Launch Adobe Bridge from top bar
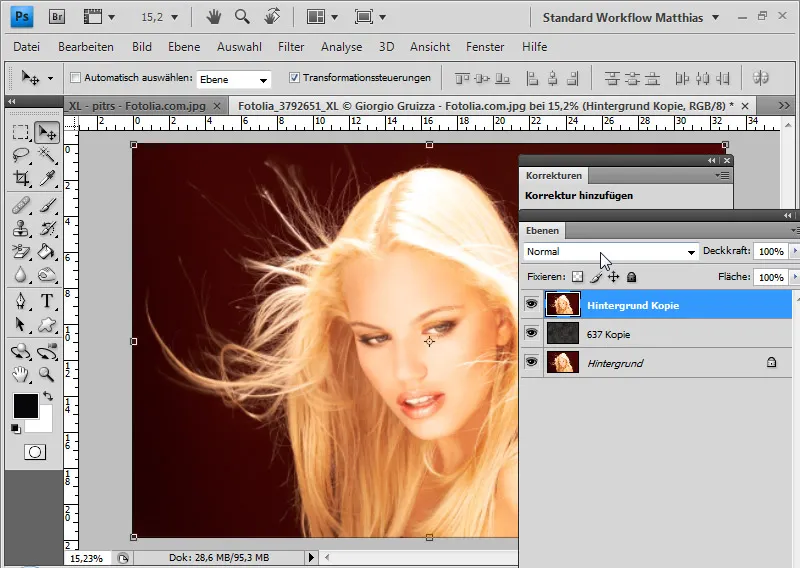 (57, 17)
